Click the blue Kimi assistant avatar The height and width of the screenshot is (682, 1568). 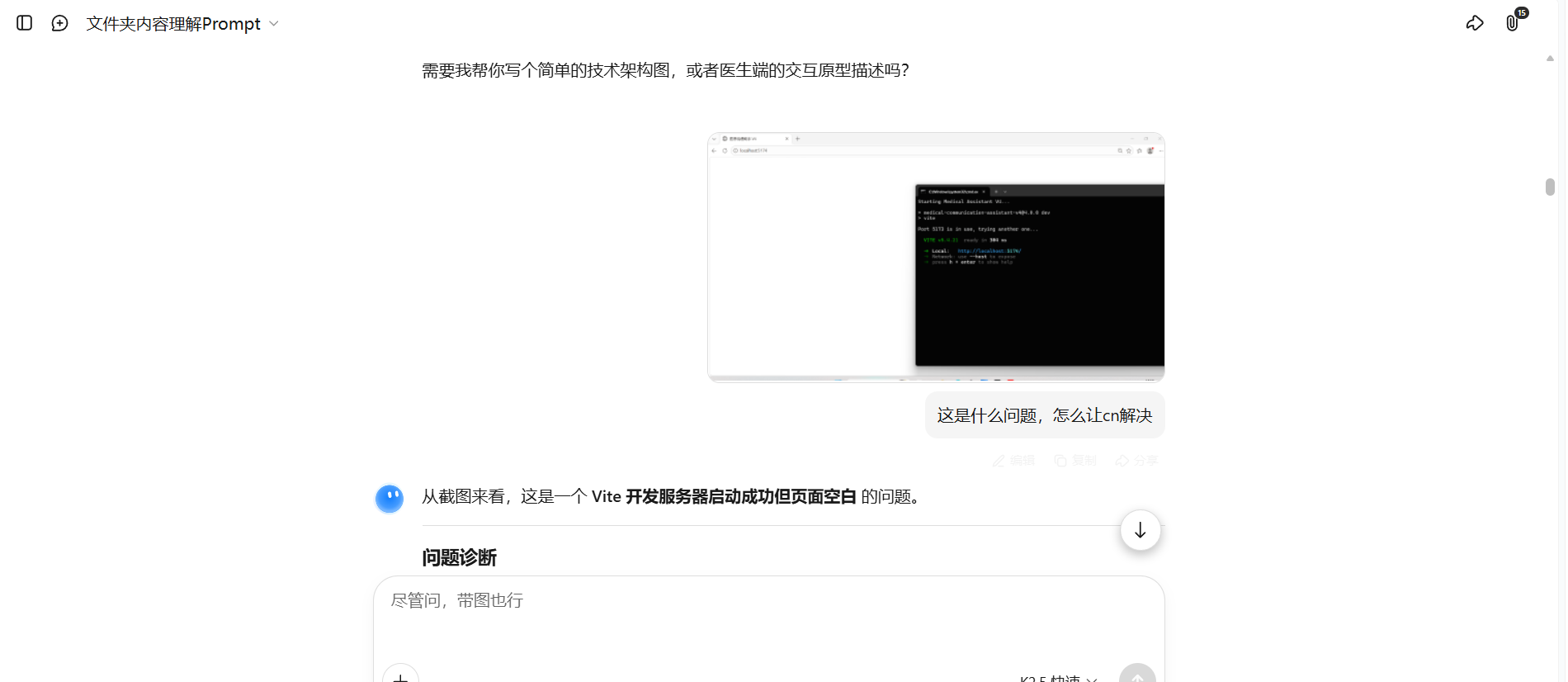(390, 499)
